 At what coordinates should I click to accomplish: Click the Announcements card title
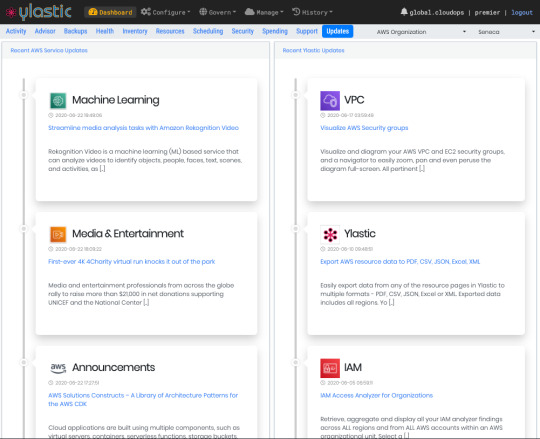(x=113, y=367)
